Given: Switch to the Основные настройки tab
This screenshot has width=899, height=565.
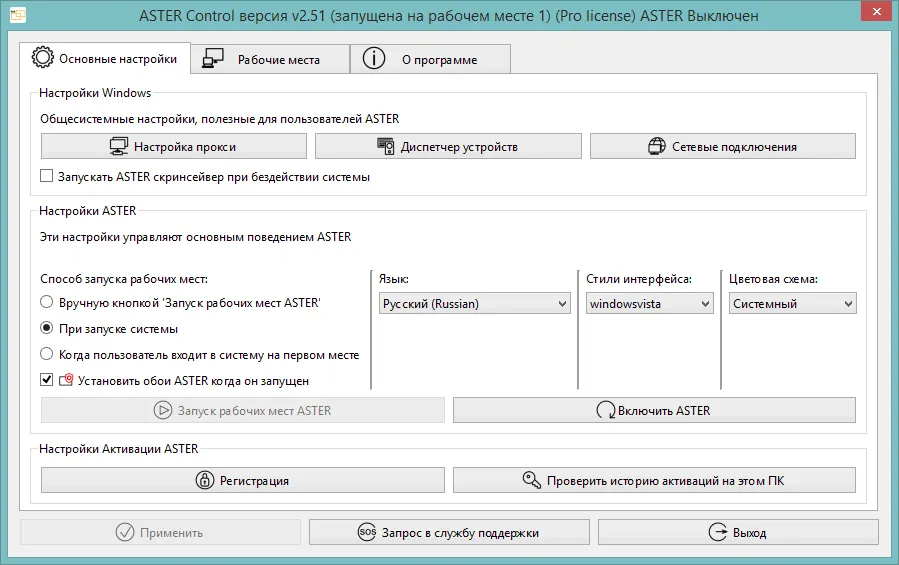Looking at the screenshot, I should click(x=105, y=58).
